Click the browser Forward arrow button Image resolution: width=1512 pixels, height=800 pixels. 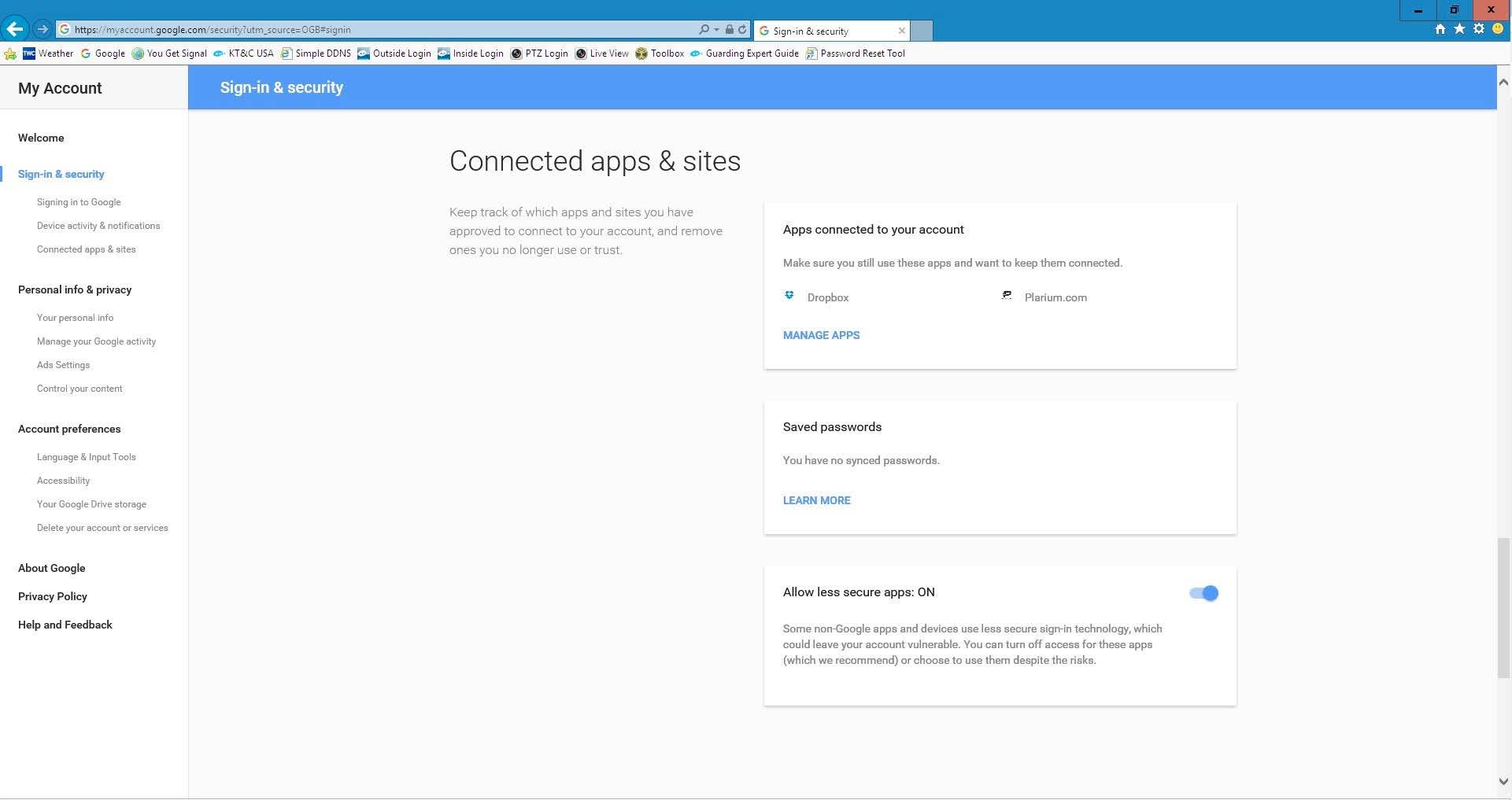tap(43, 29)
